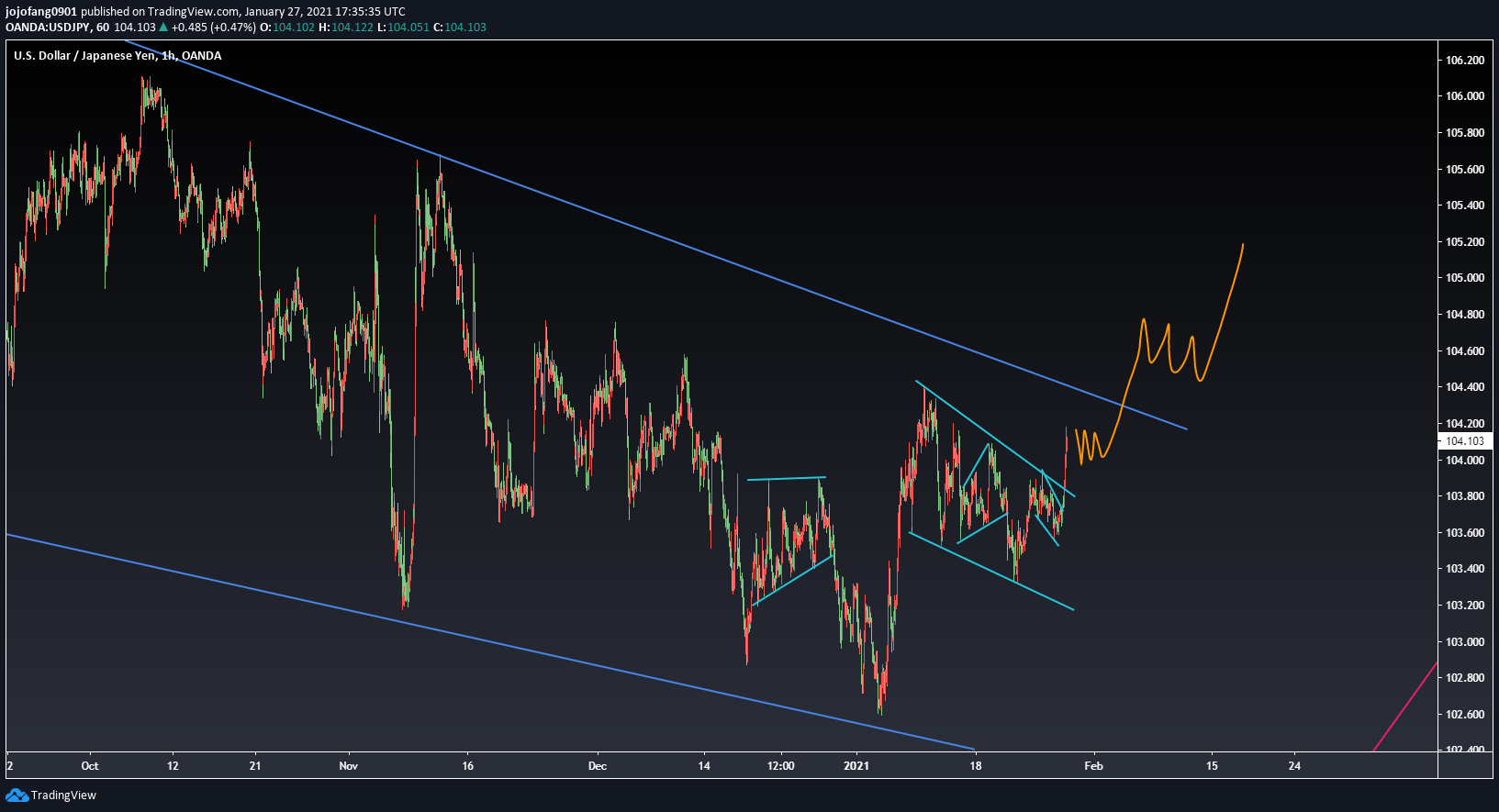Viewport: 1499px width, 812px height.
Task: Click the 18 date label on time axis
Action: (975, 766)
